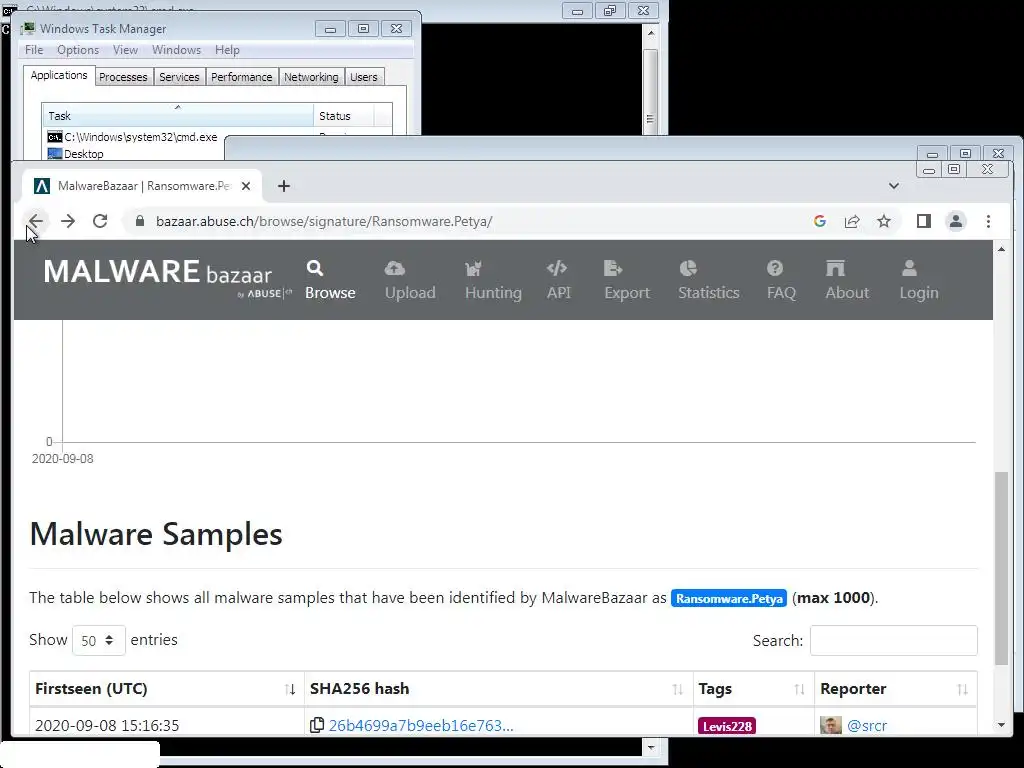The image size is (1024, 768).
Task: Copy the SHA256 hash with copy icon
Action: [x=317, y=725]
